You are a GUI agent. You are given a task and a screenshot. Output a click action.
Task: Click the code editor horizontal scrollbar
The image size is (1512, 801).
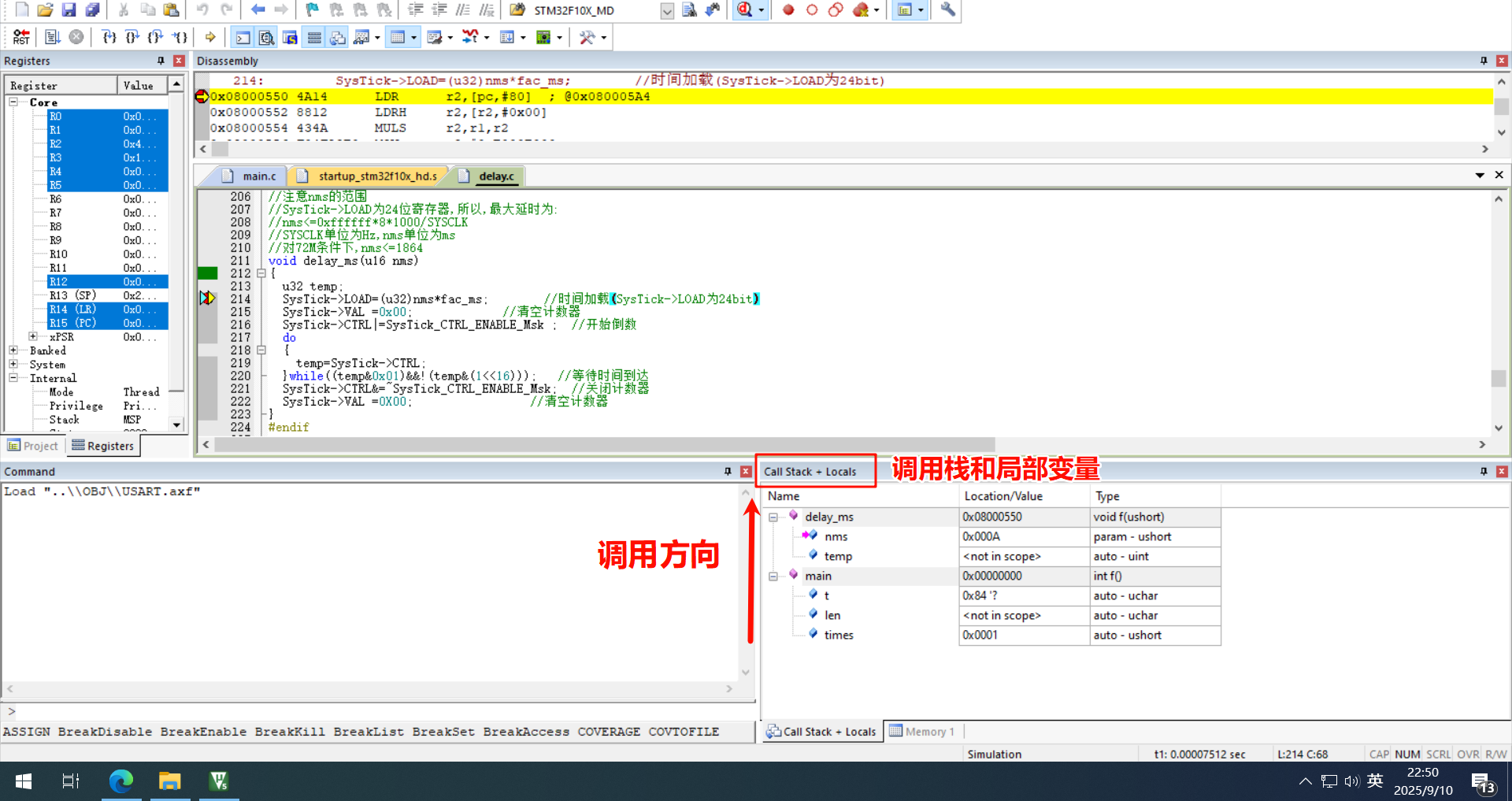point(604,445)
